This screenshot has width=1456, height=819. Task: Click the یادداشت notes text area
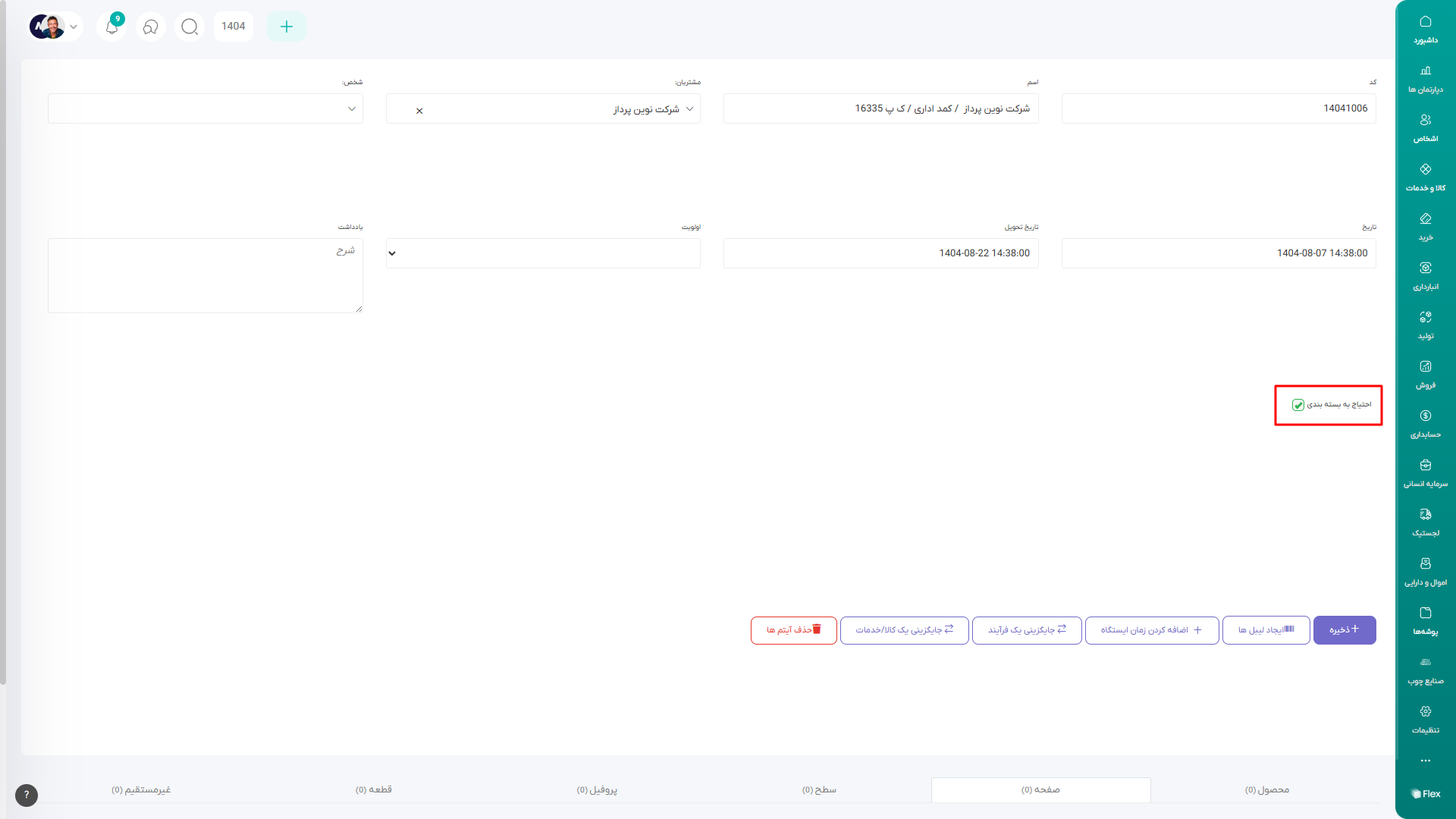(x=205, y=275)
